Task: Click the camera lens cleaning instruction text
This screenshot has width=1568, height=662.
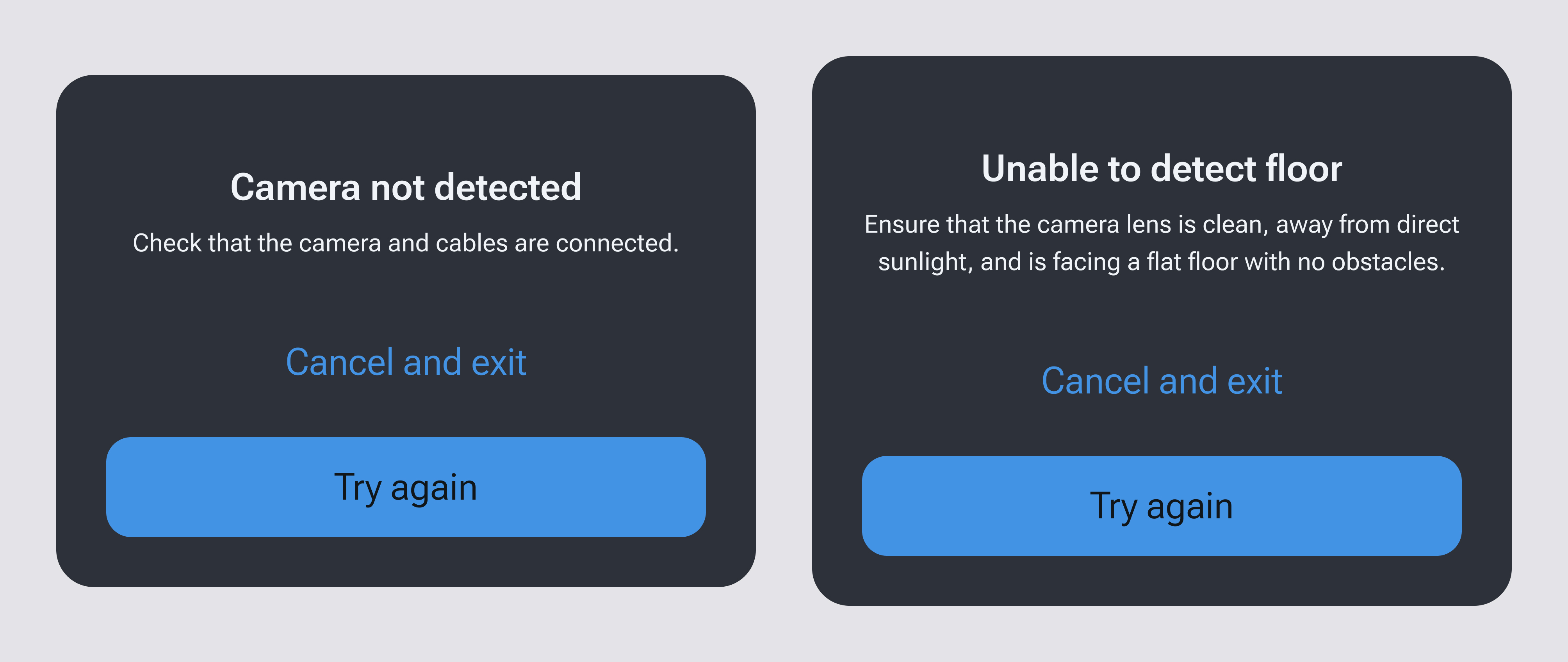Action: pos(1162,243)
